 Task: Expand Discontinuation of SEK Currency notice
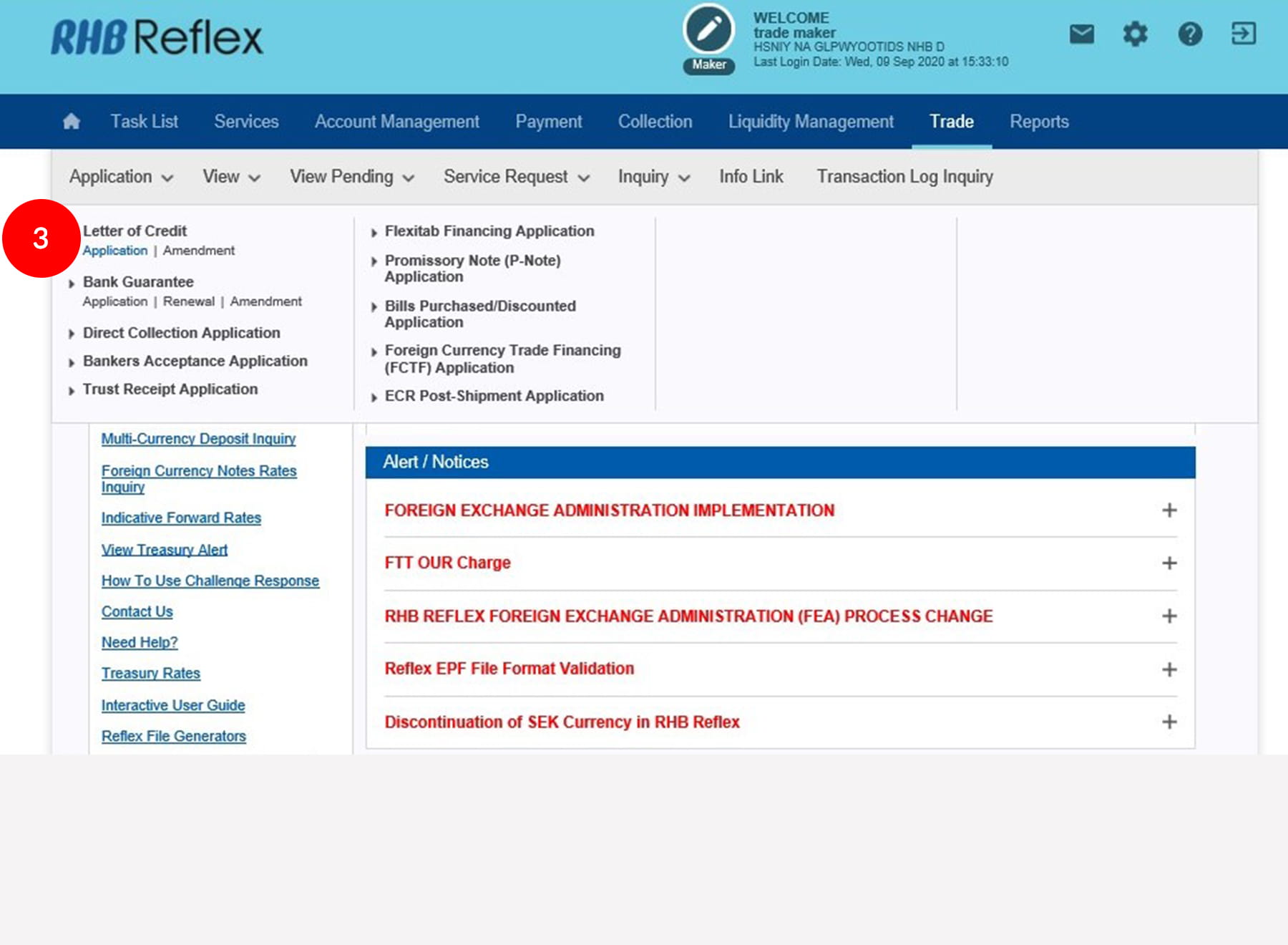click(x=1169, y=722)
